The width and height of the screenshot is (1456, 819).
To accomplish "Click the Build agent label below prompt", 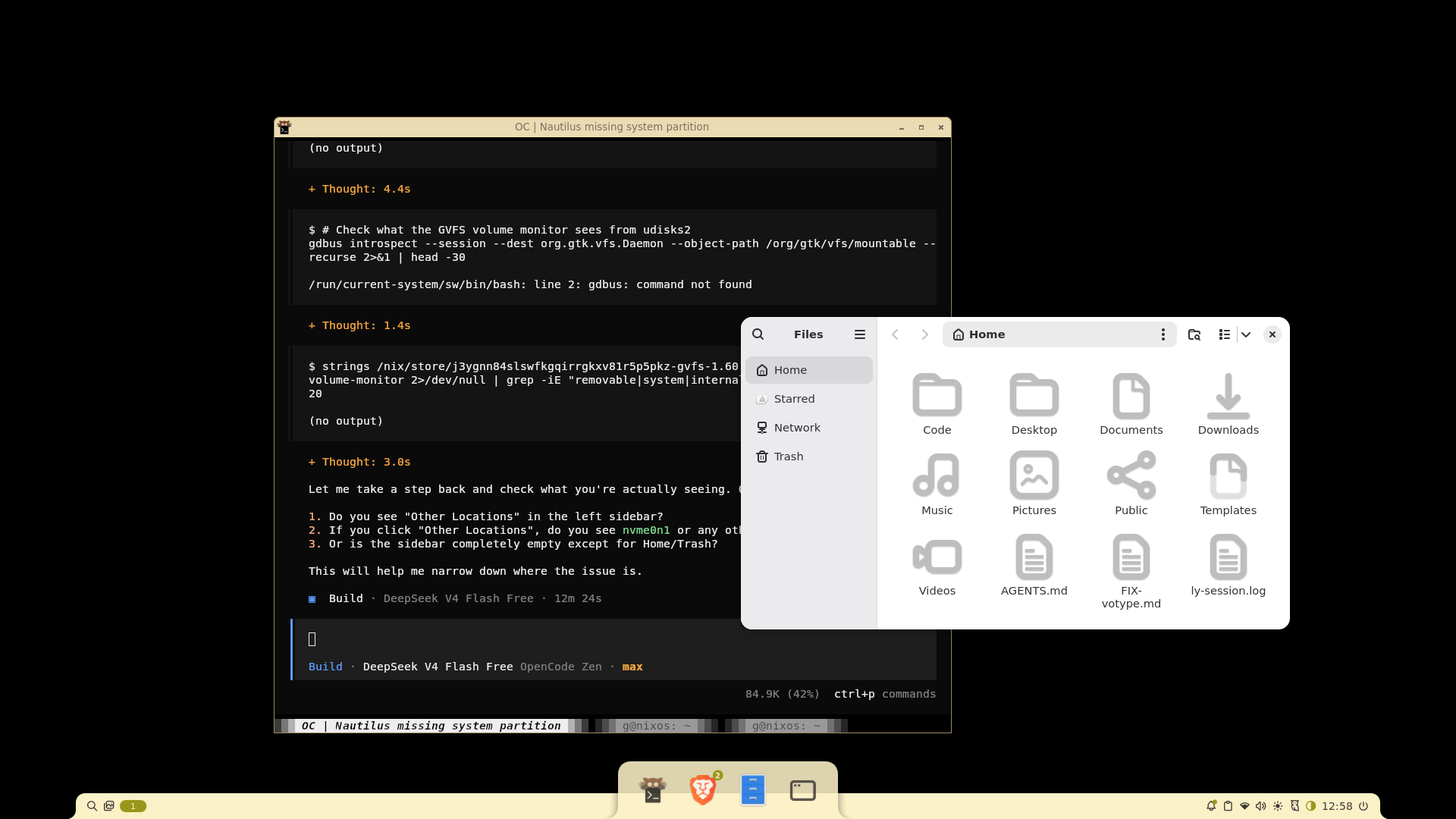I will click(x=325, y=667).
